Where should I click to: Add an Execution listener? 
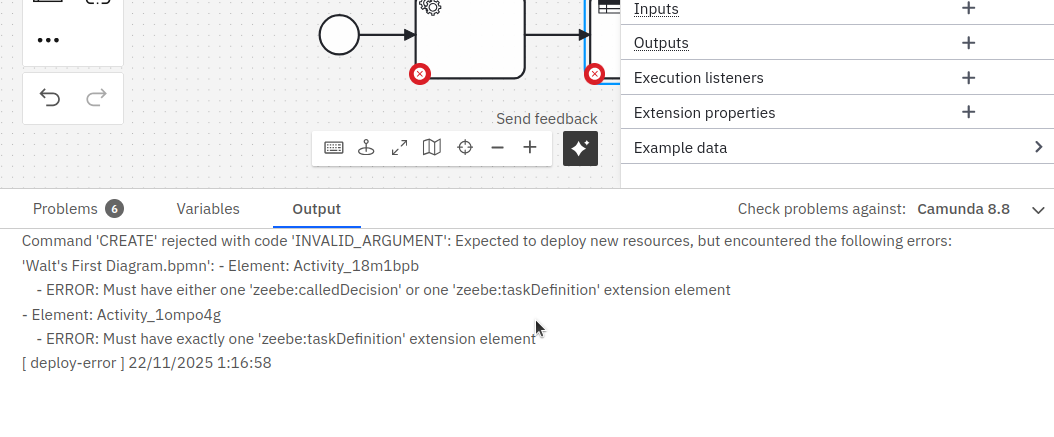[x=968, y=78]
